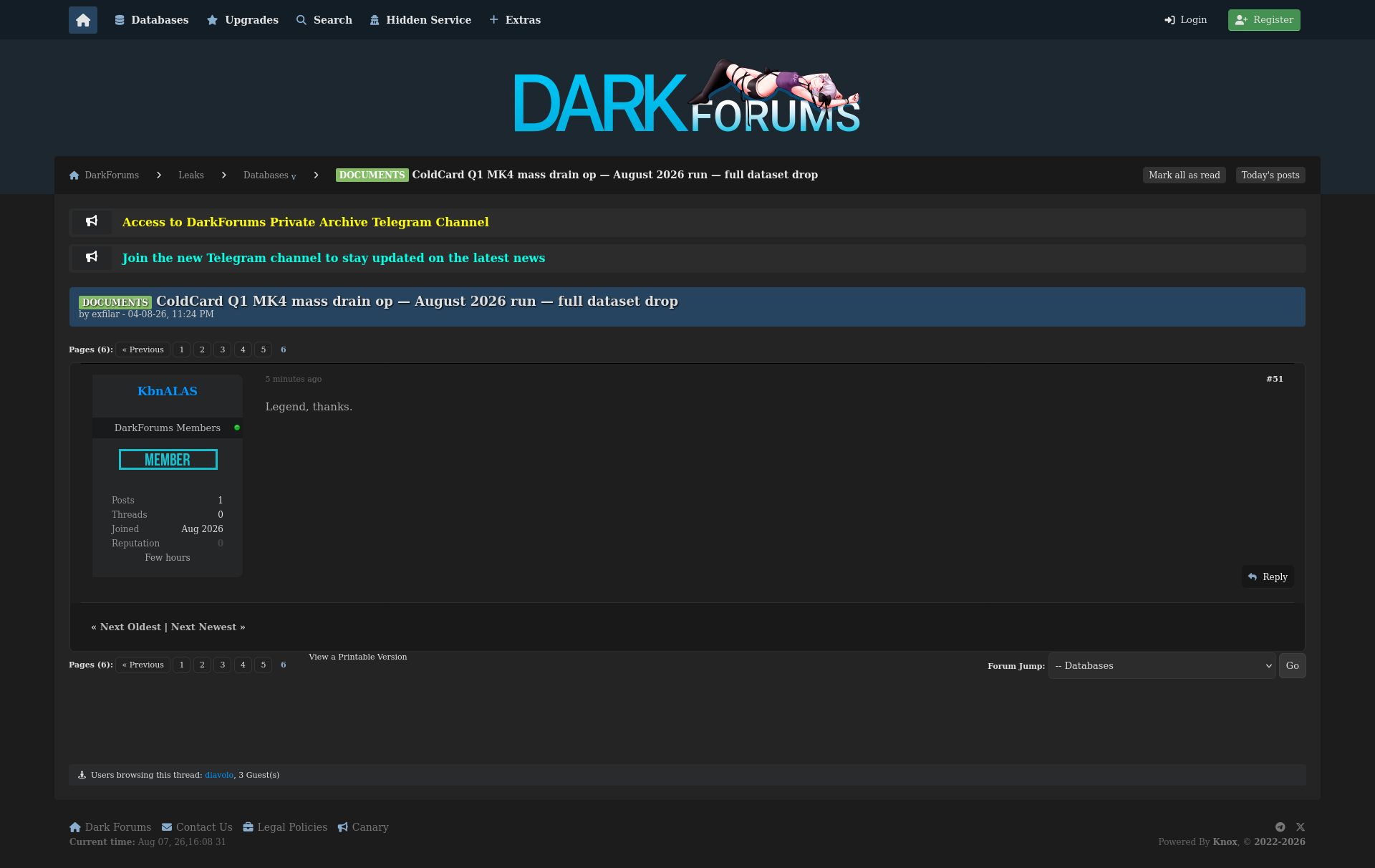Select page 5 in the lower pagination
This screenshot has width=1375, height=868.
264,665
